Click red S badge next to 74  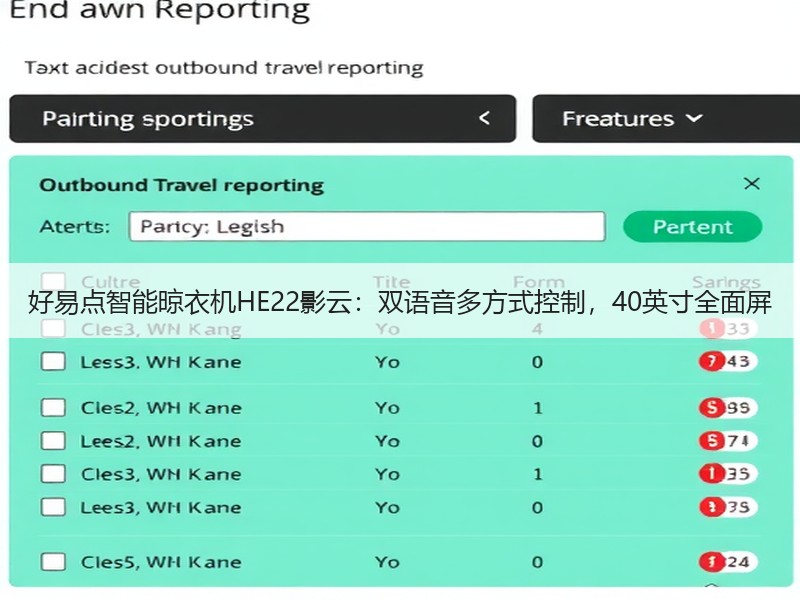tap(712, 441)
